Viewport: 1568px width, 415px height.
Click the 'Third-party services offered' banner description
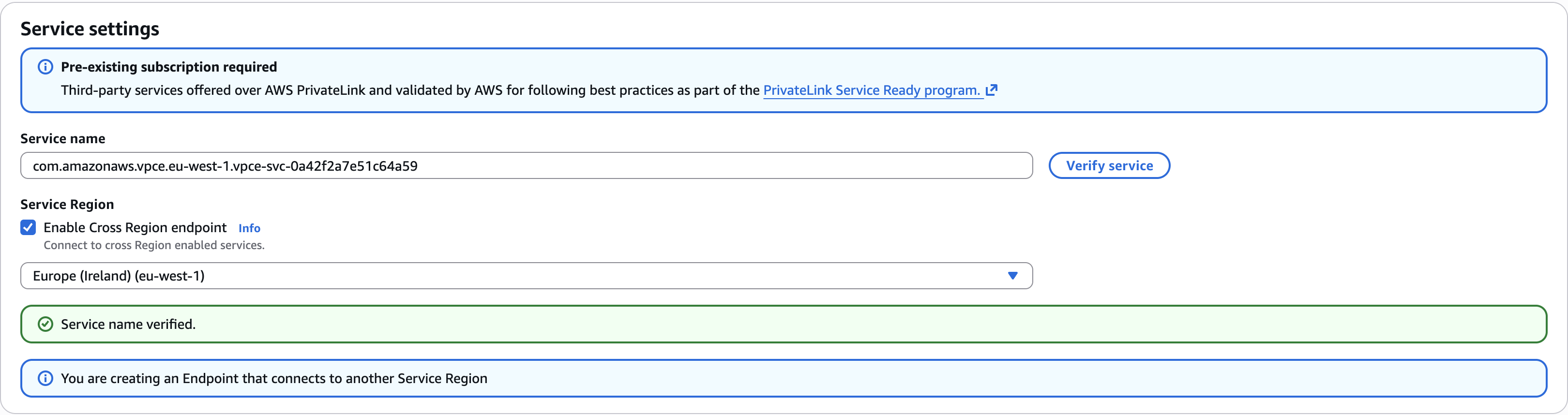409,90
